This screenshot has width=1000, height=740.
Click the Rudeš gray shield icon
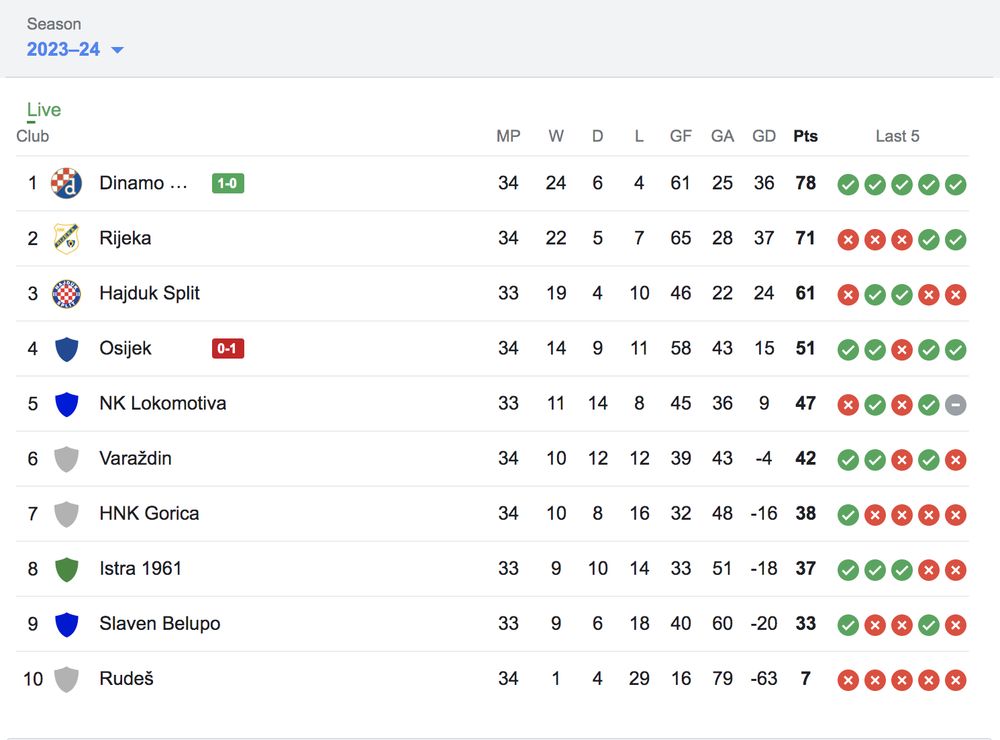point(66,679)
